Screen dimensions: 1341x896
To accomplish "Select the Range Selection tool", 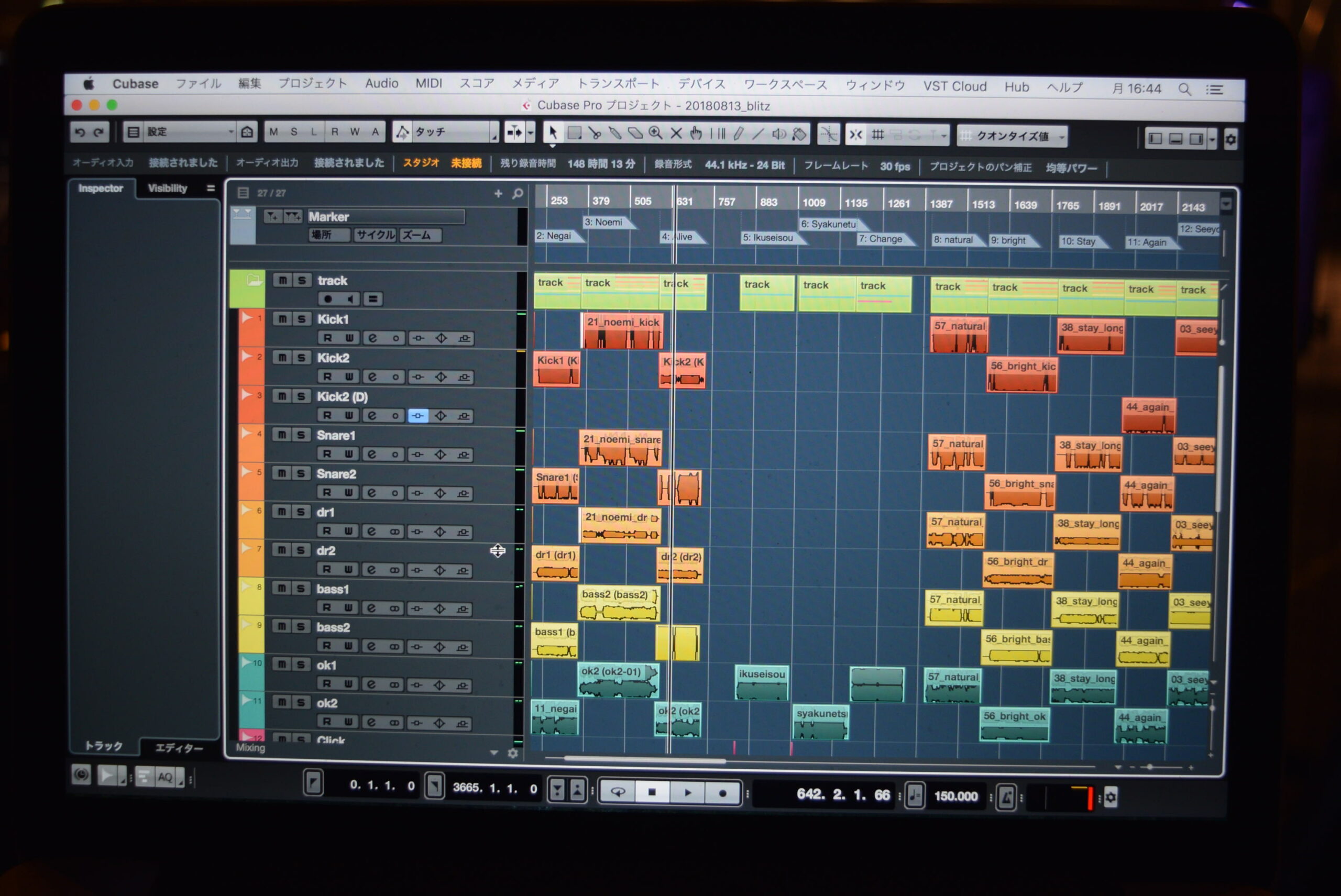I will (x=574, y=133).
